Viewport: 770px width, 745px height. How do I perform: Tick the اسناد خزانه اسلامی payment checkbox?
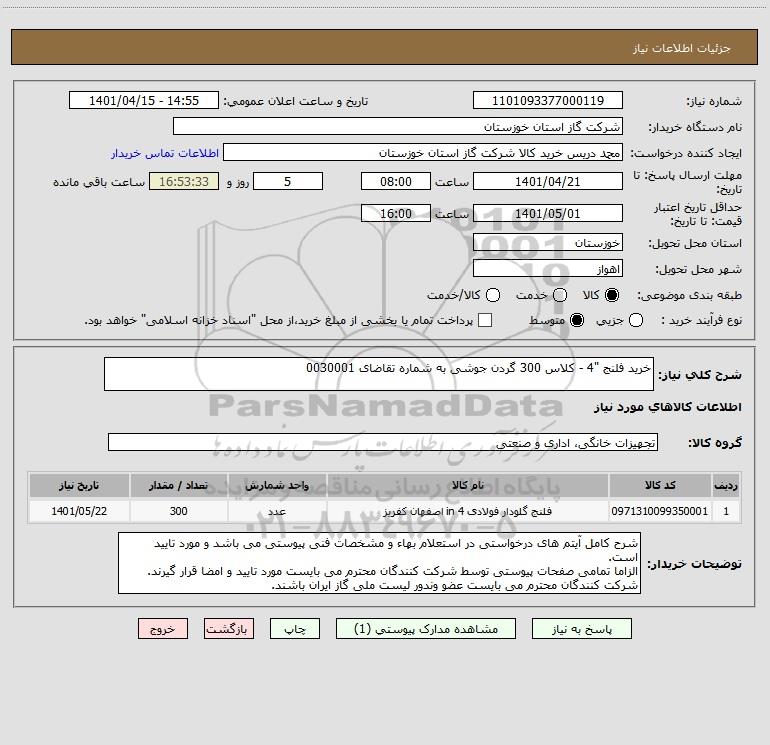(x=485, y=320)
